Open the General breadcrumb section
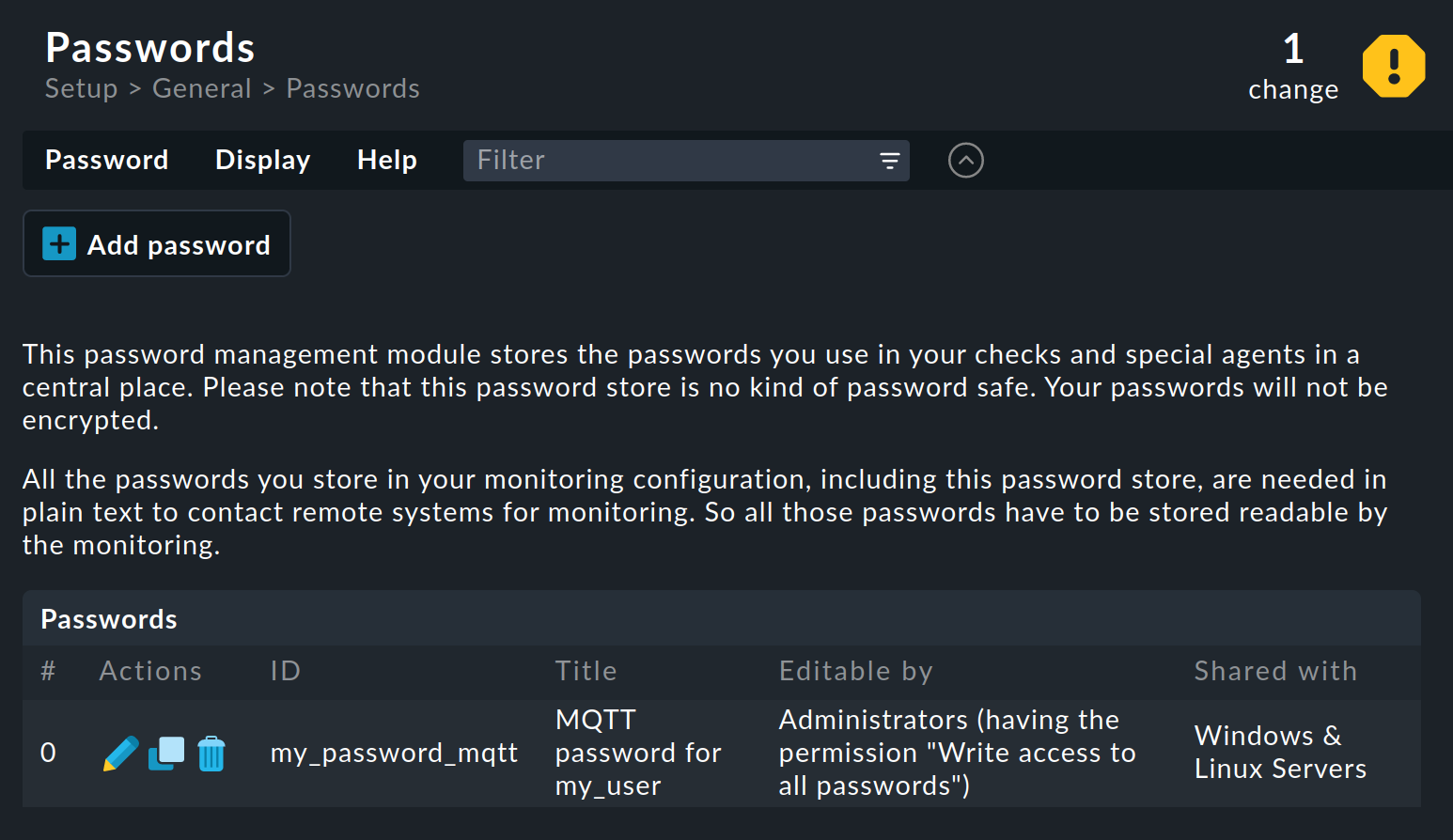 [x=202, y=87]
